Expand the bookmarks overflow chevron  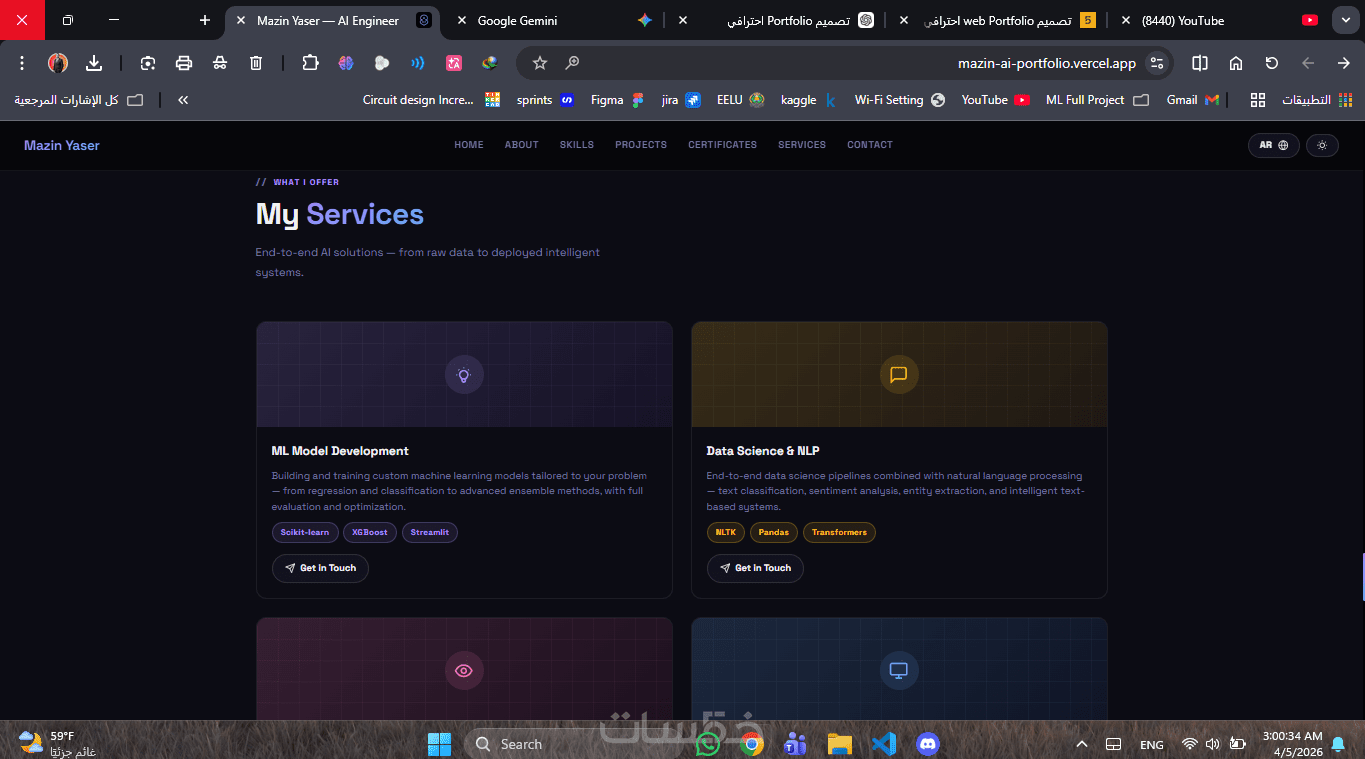pyautogui.click(x=183, y=100)
